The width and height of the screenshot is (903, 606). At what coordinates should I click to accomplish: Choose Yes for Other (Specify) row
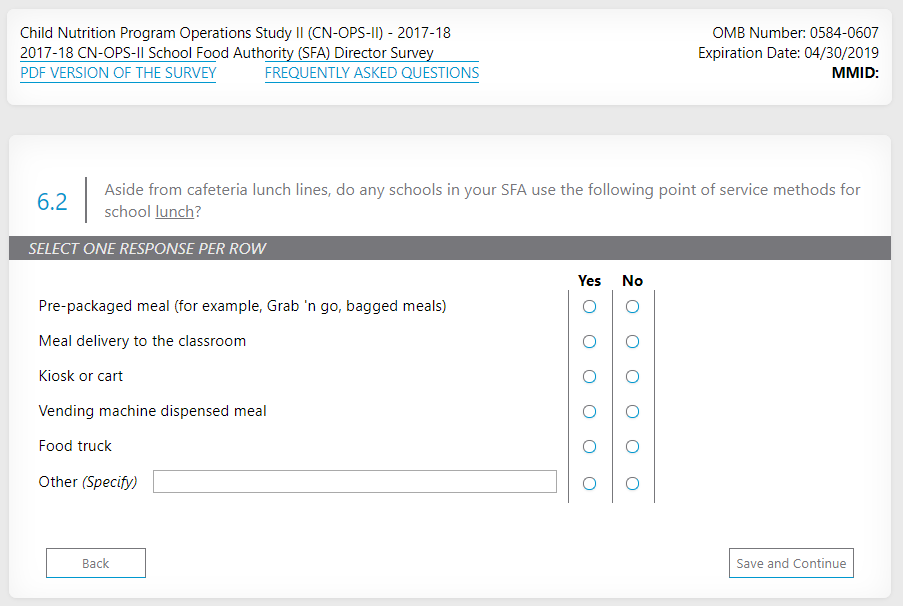[589, 484]
